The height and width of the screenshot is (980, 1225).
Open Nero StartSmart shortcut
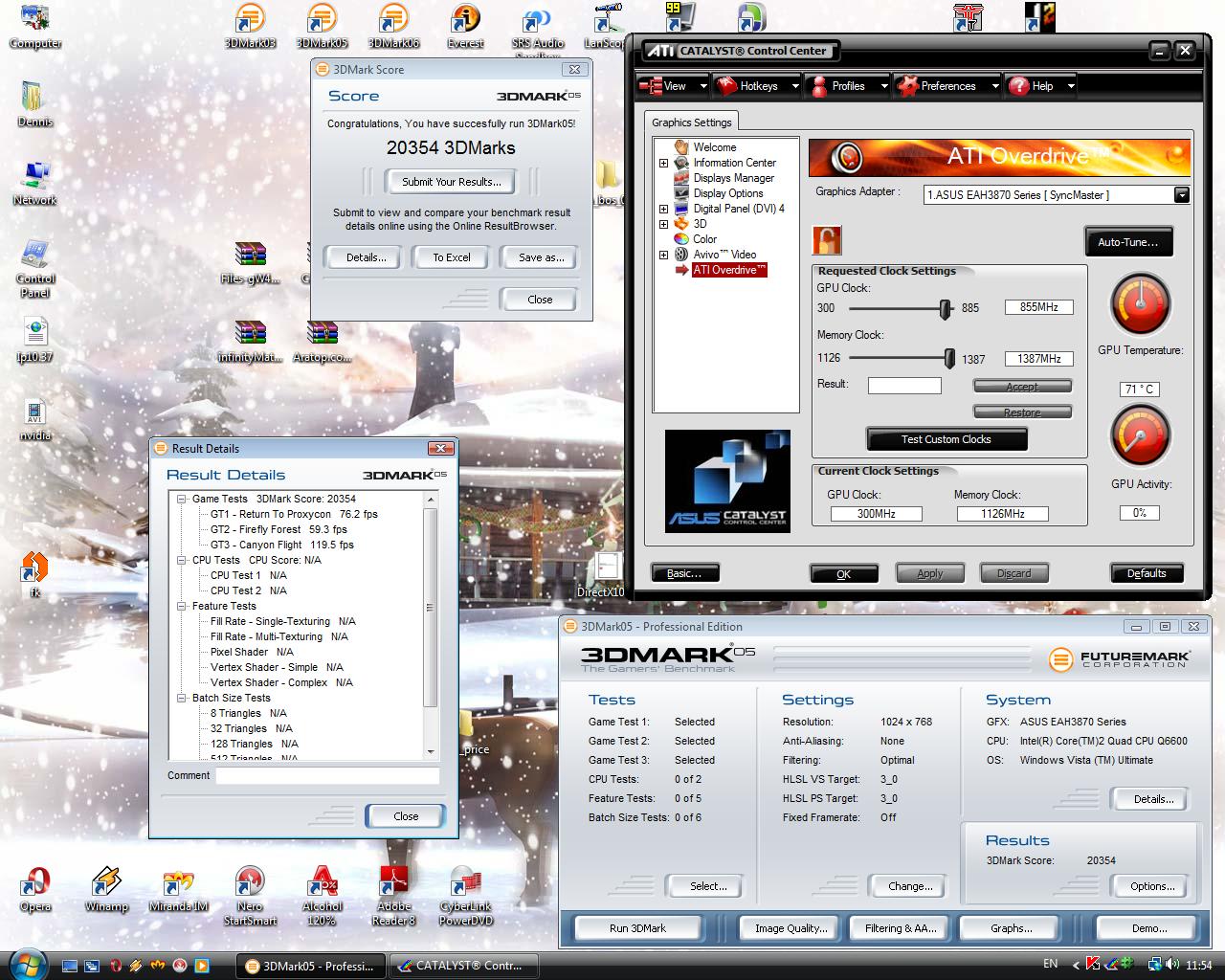click(250, 896)
